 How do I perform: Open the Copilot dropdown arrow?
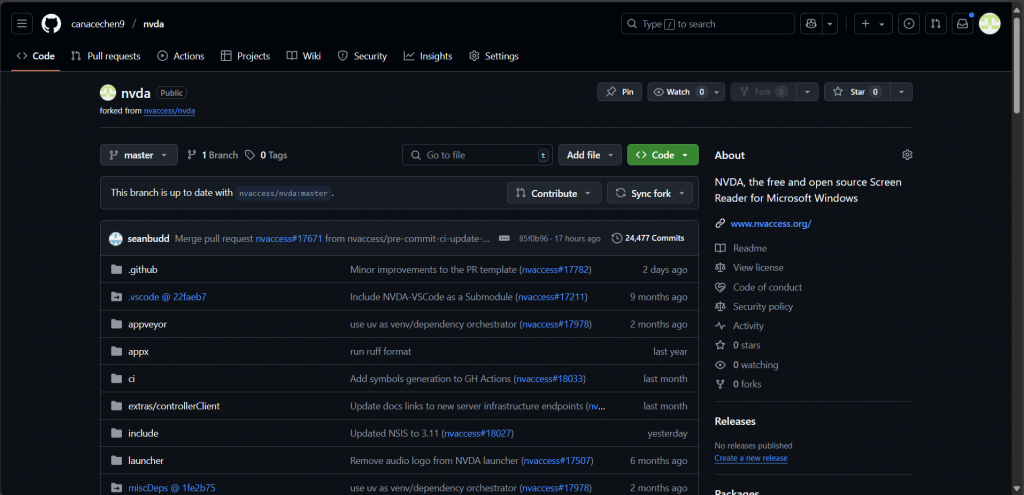pos(830,24)
